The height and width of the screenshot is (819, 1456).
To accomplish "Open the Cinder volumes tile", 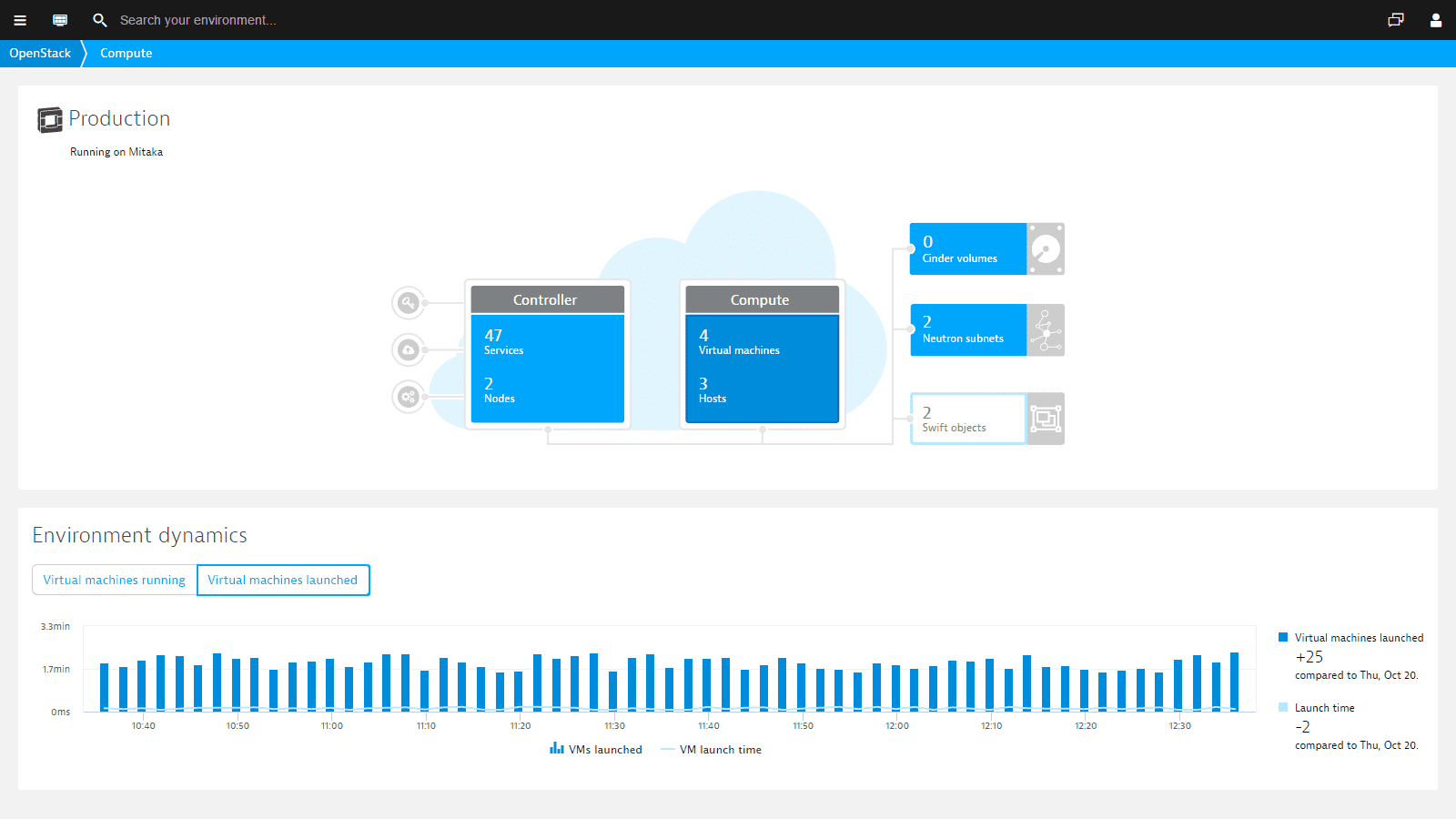I will point(968,248).
